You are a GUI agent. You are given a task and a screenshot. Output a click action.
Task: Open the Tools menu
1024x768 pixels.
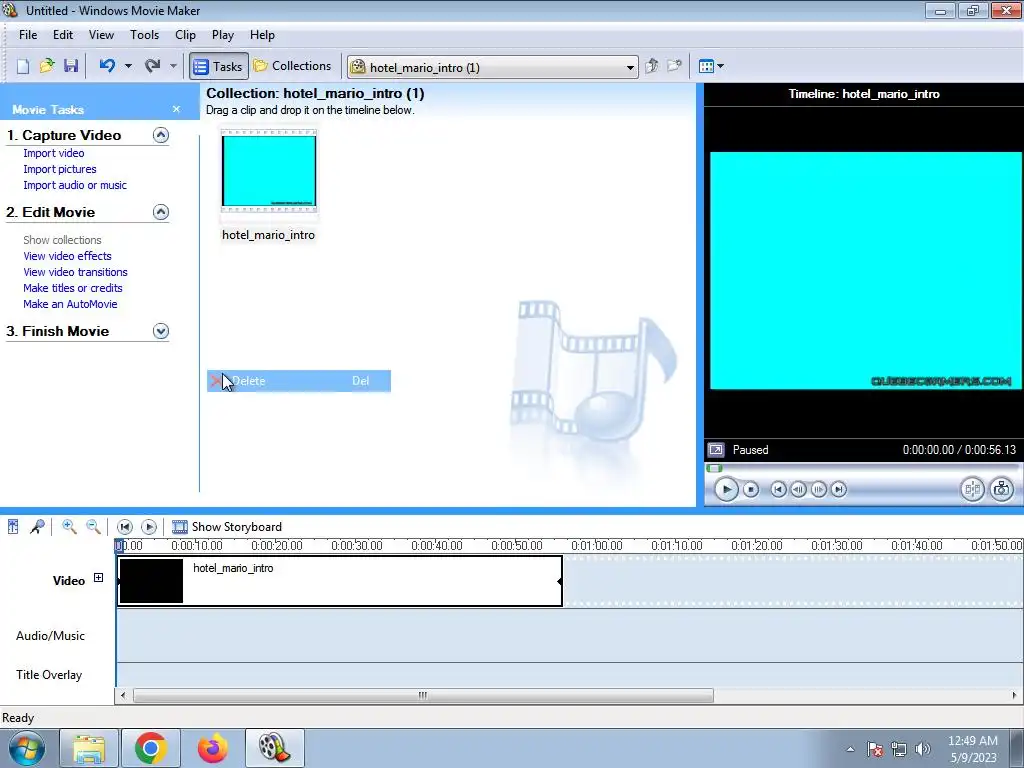144,35
